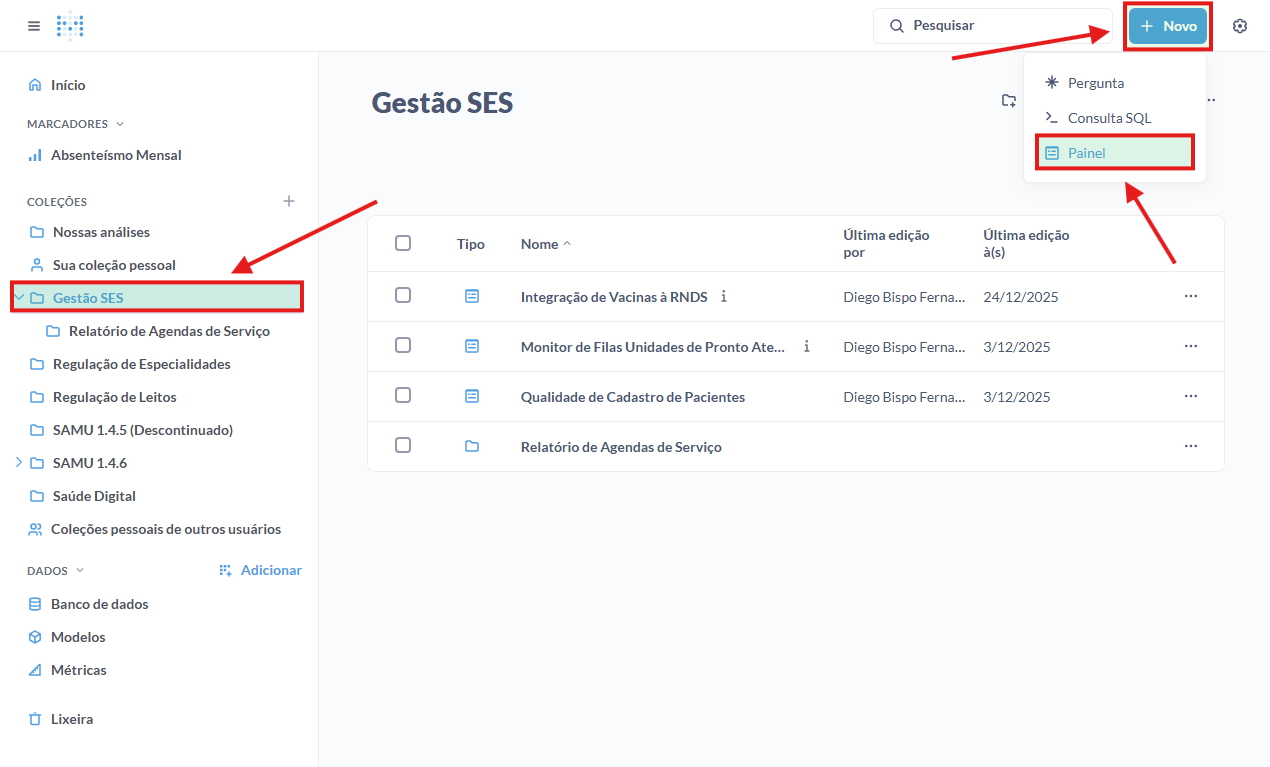The width and height of the screenshot is (1270, 767).
Task: Click the Novo button
Action: point(1168,27)
